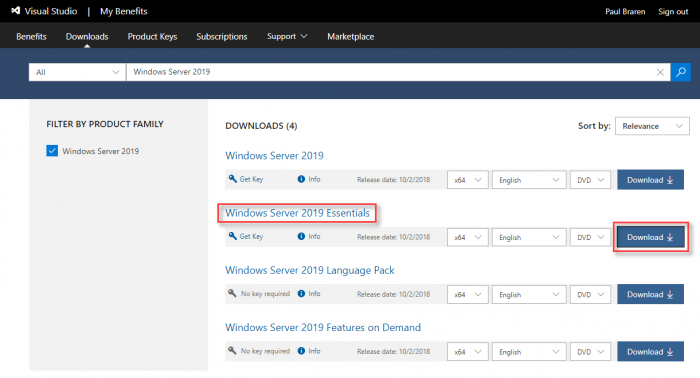
Task: Click Info link for Server 2019 Essentials
Action: coord(314,236)
